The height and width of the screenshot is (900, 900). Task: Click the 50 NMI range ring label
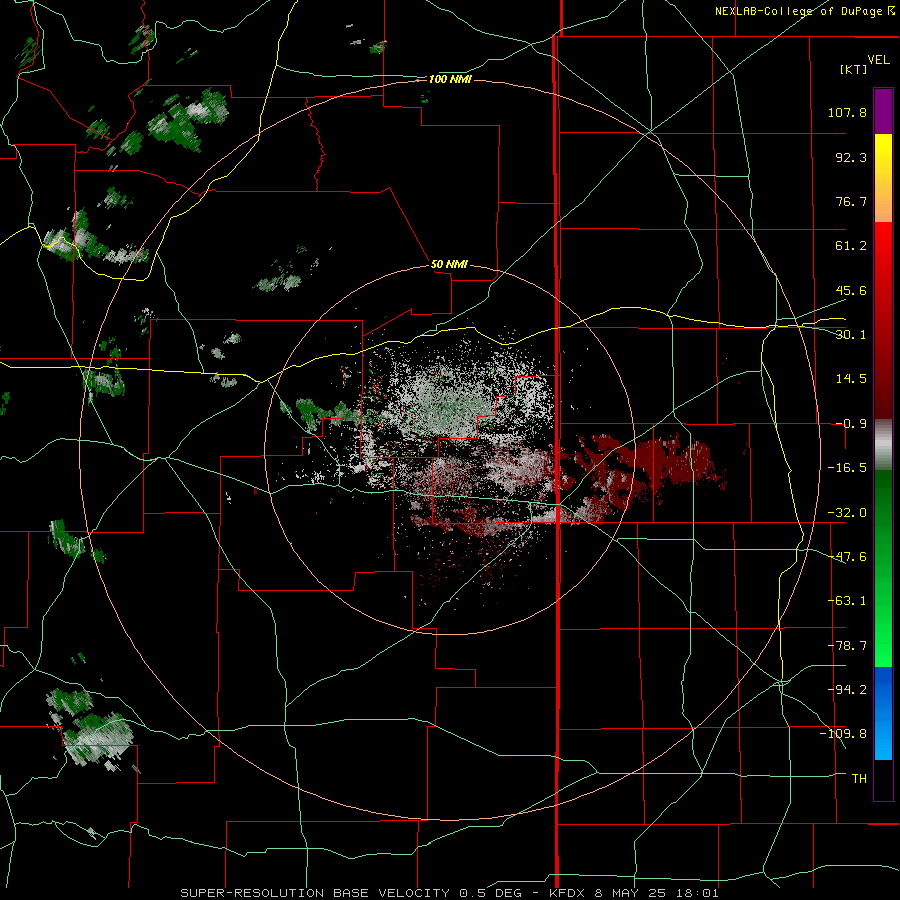point(449,264)
